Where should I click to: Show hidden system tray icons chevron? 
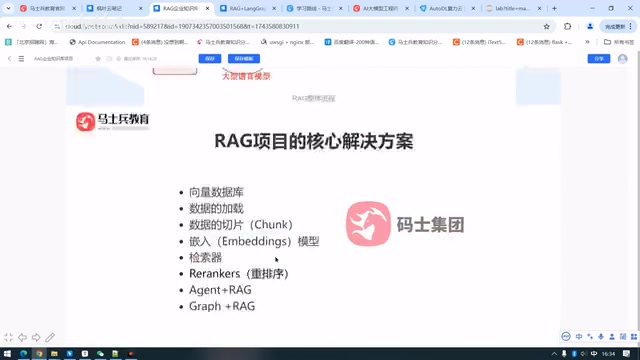coord(554,354)
